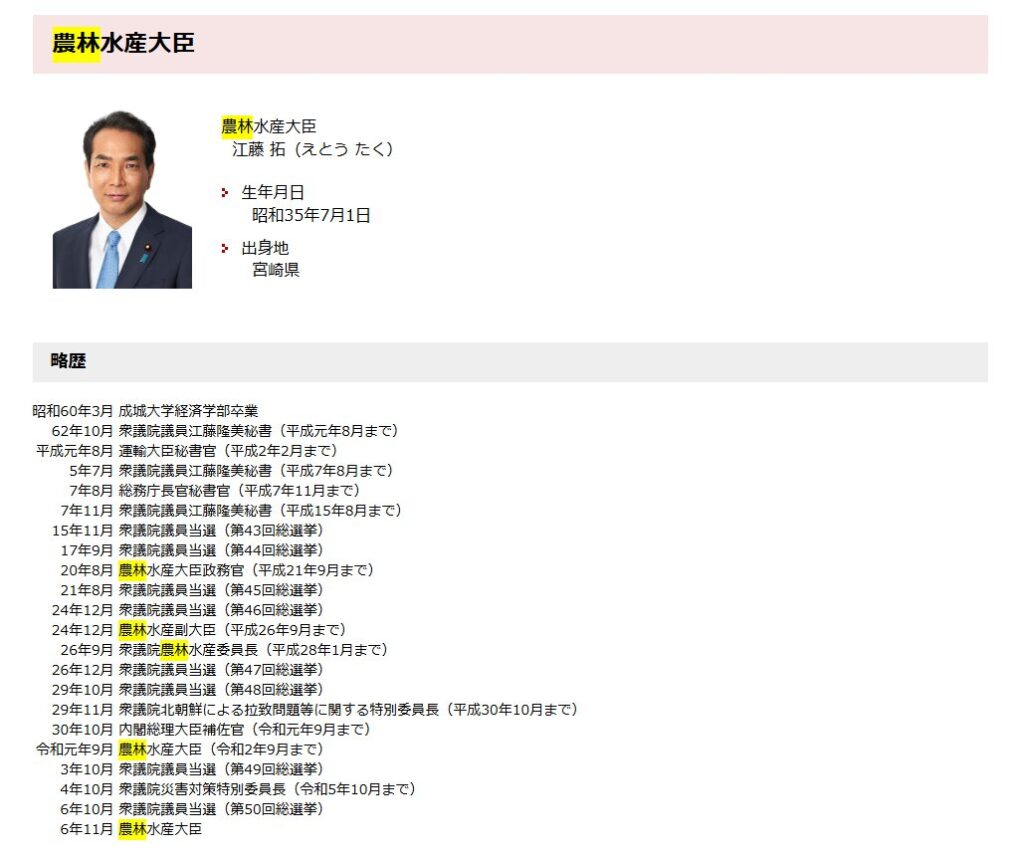Click the final 6年11月 農林水産大臣 row
This screenshot has height=857, width=1024.
pyautogui.click(x=131, y=830)
